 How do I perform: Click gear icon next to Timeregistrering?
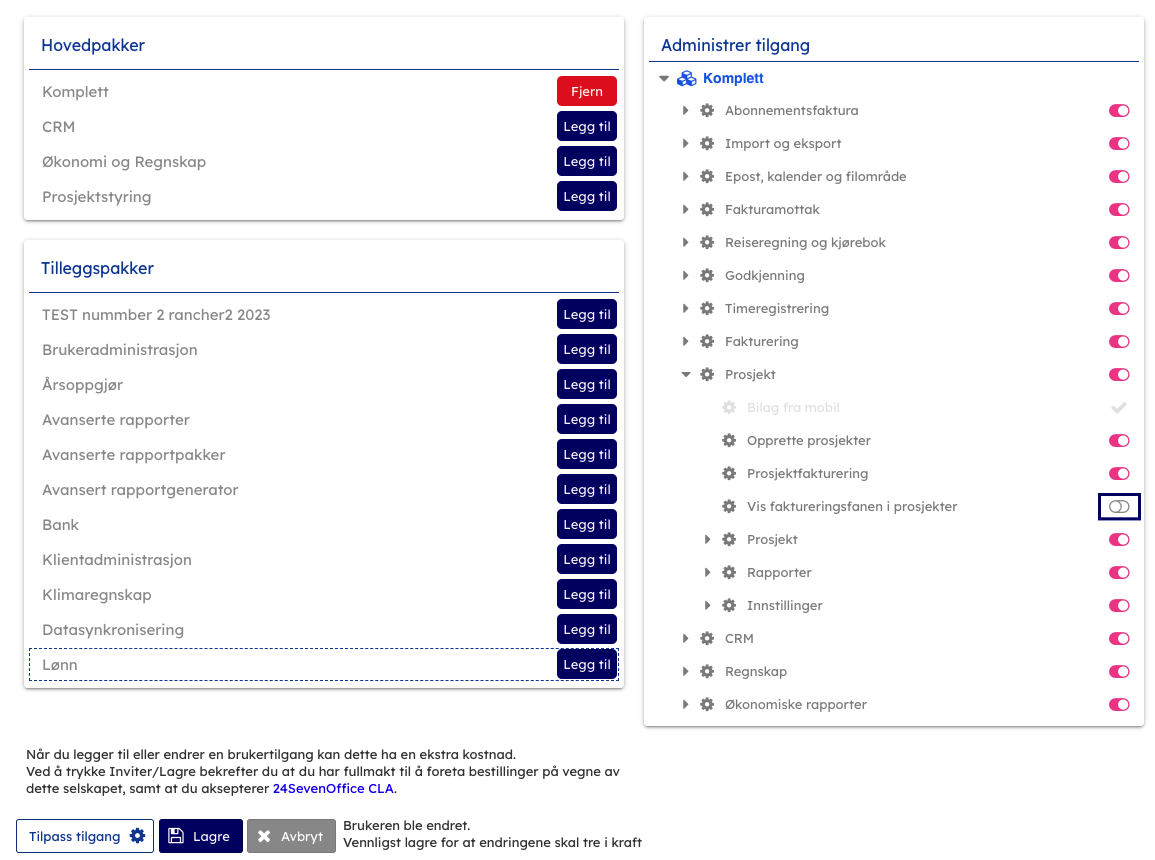(707, 309)
